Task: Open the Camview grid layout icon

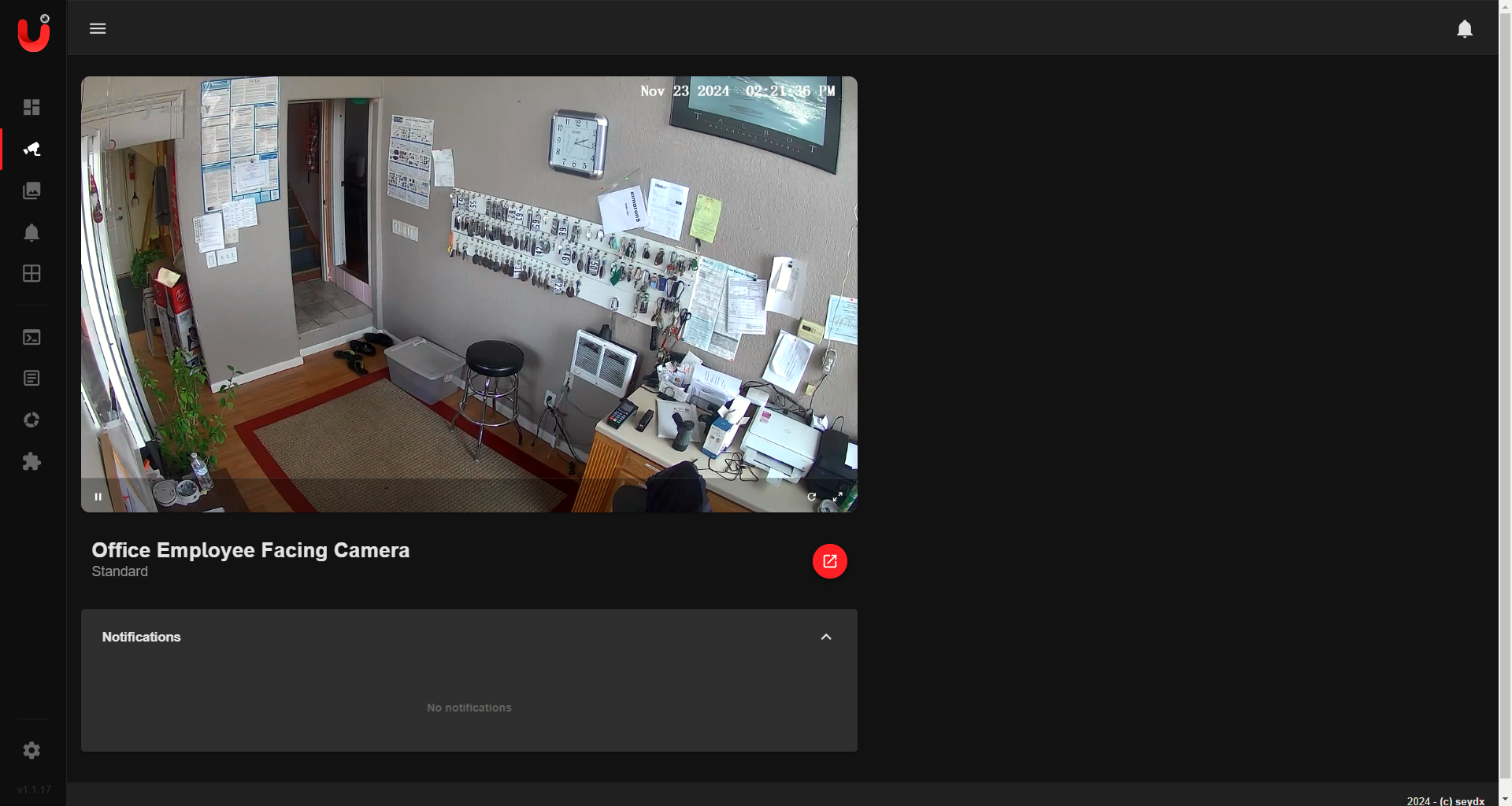Action: pos(31,274)
